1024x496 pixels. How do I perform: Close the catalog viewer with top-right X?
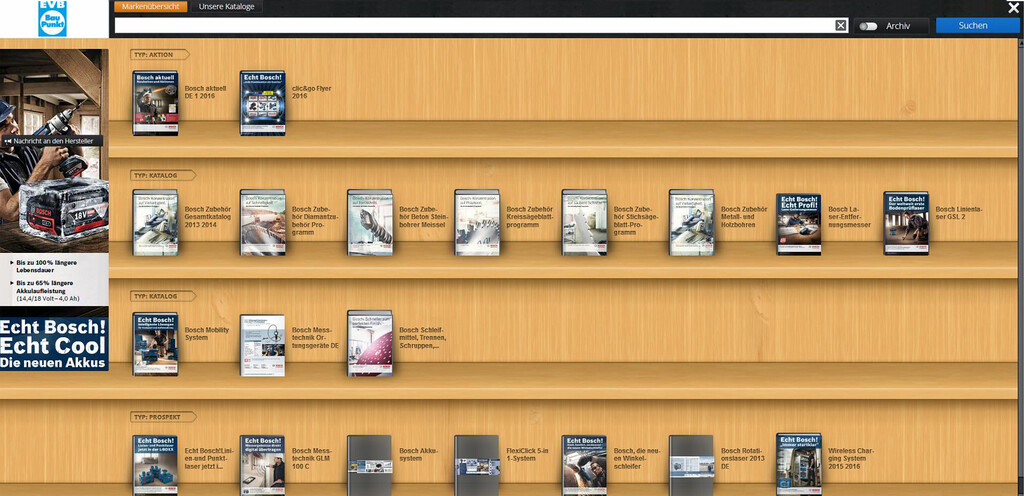1014,7
